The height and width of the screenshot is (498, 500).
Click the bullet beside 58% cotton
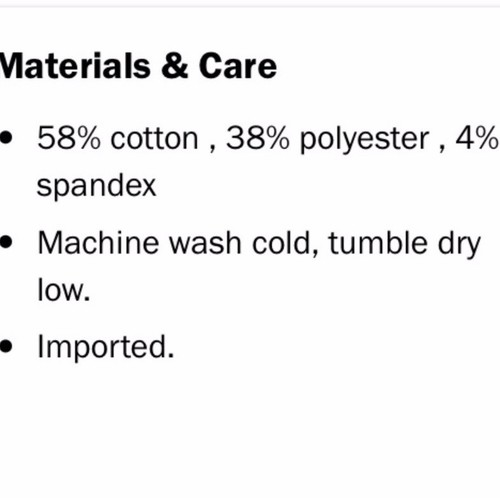click(6, 138)
